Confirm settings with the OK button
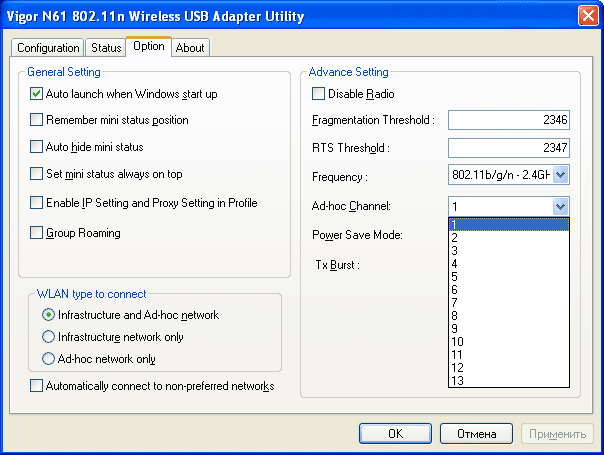Viewport: 604px width, 455px height. coord(395,434)
